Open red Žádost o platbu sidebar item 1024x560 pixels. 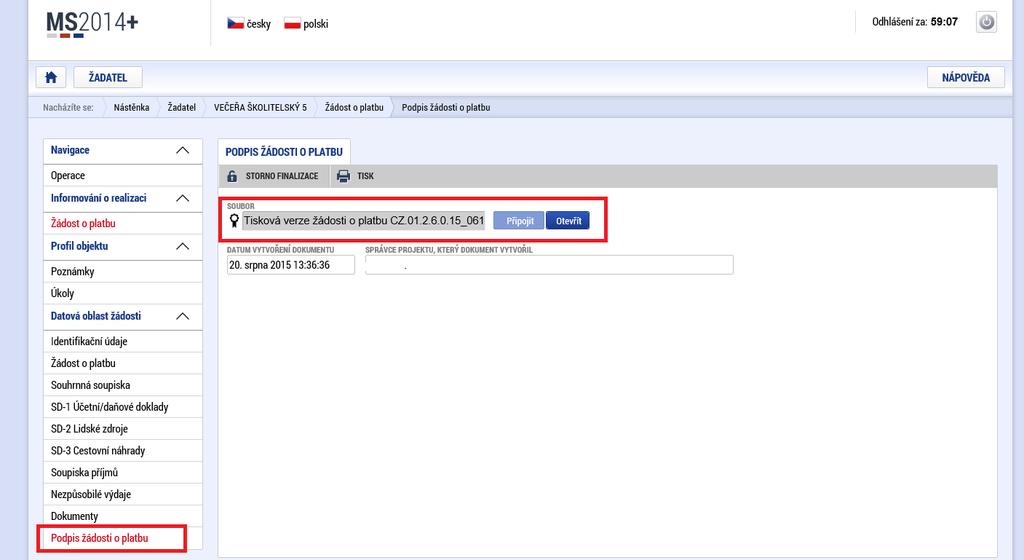[x=123, y=223]
